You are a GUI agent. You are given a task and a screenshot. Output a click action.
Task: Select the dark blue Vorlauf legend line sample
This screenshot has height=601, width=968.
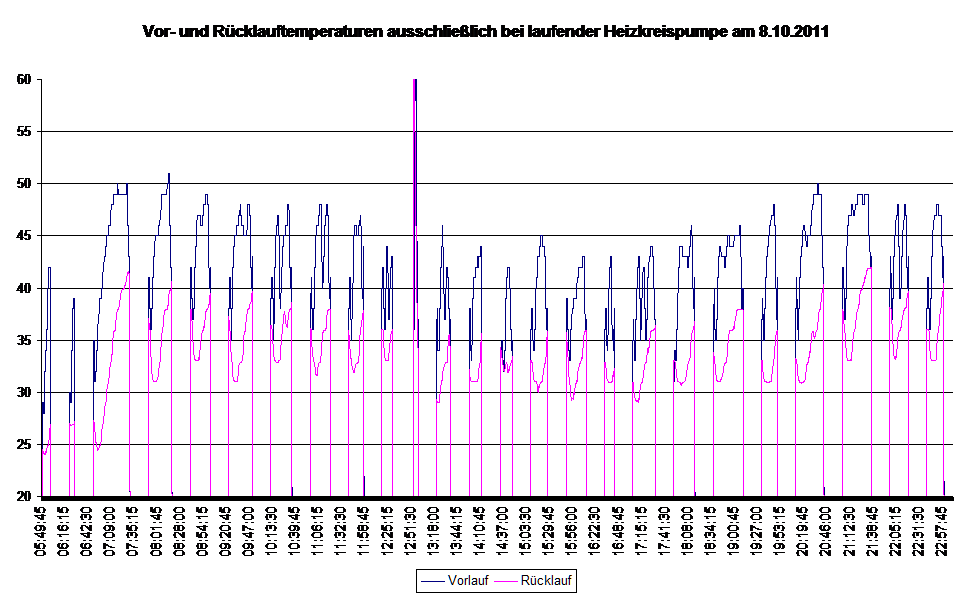(x=432, y=581)
